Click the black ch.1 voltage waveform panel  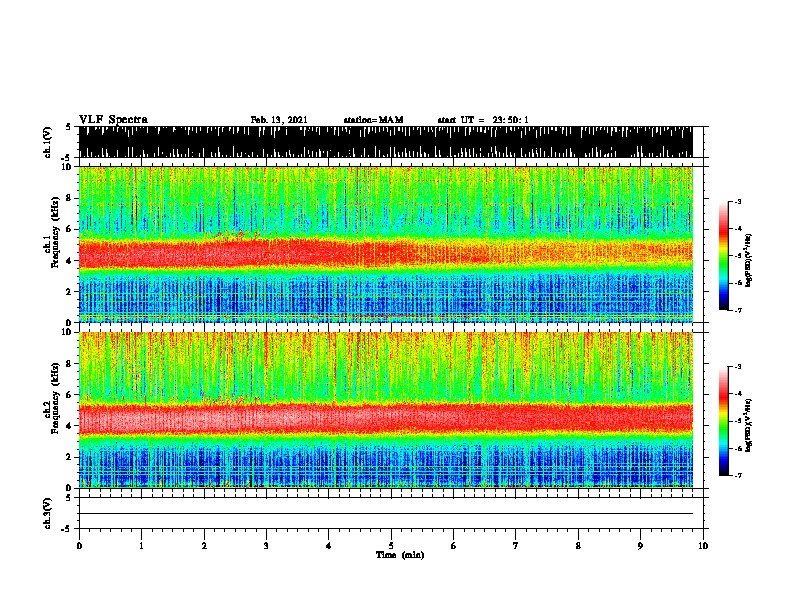pyautogui.click(x=385, y=142)
